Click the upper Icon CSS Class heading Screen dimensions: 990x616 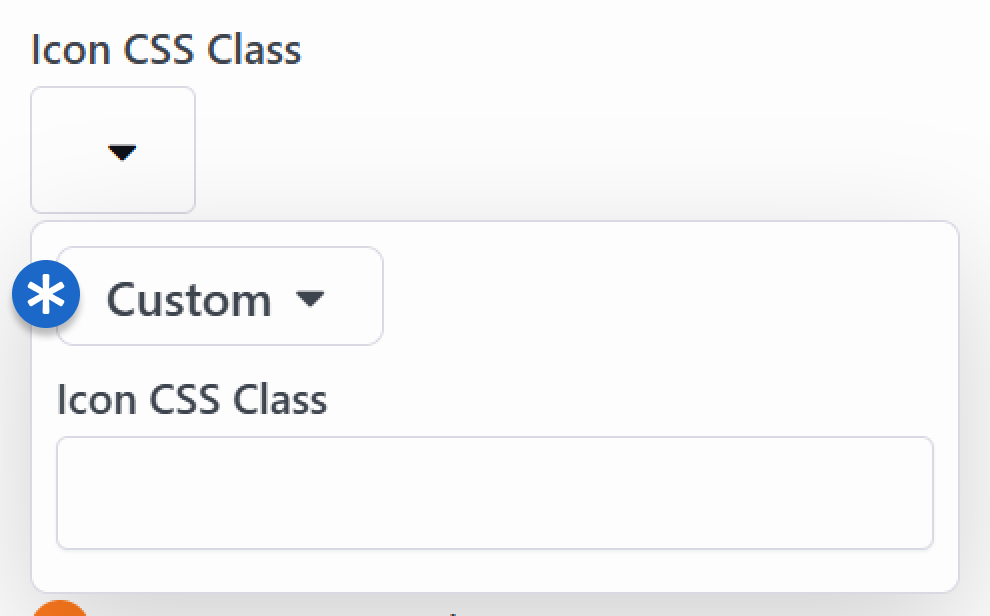pyautogui.click(x=166, y=48)
